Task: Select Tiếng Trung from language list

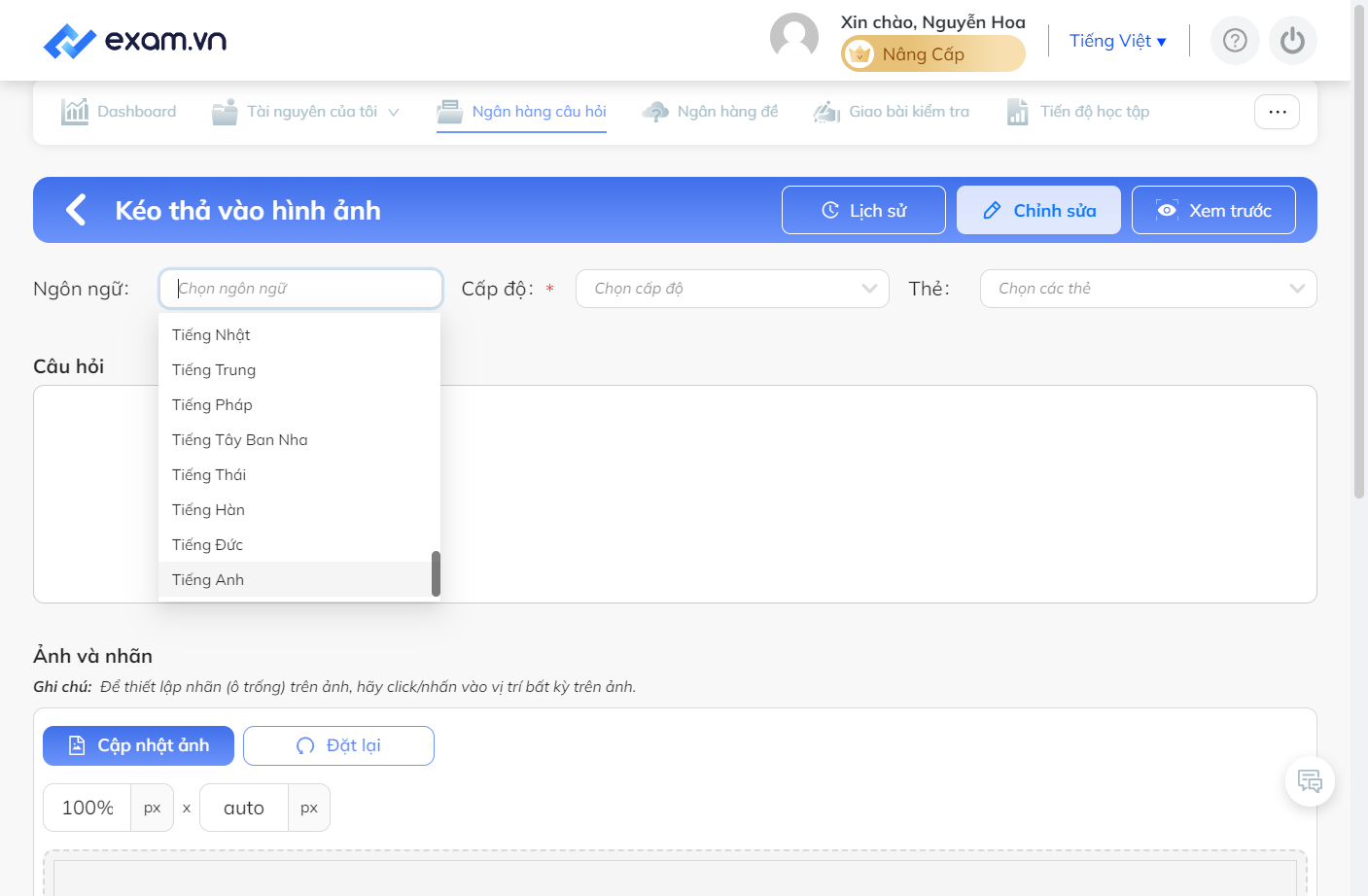Action: [x=299, y=369]
